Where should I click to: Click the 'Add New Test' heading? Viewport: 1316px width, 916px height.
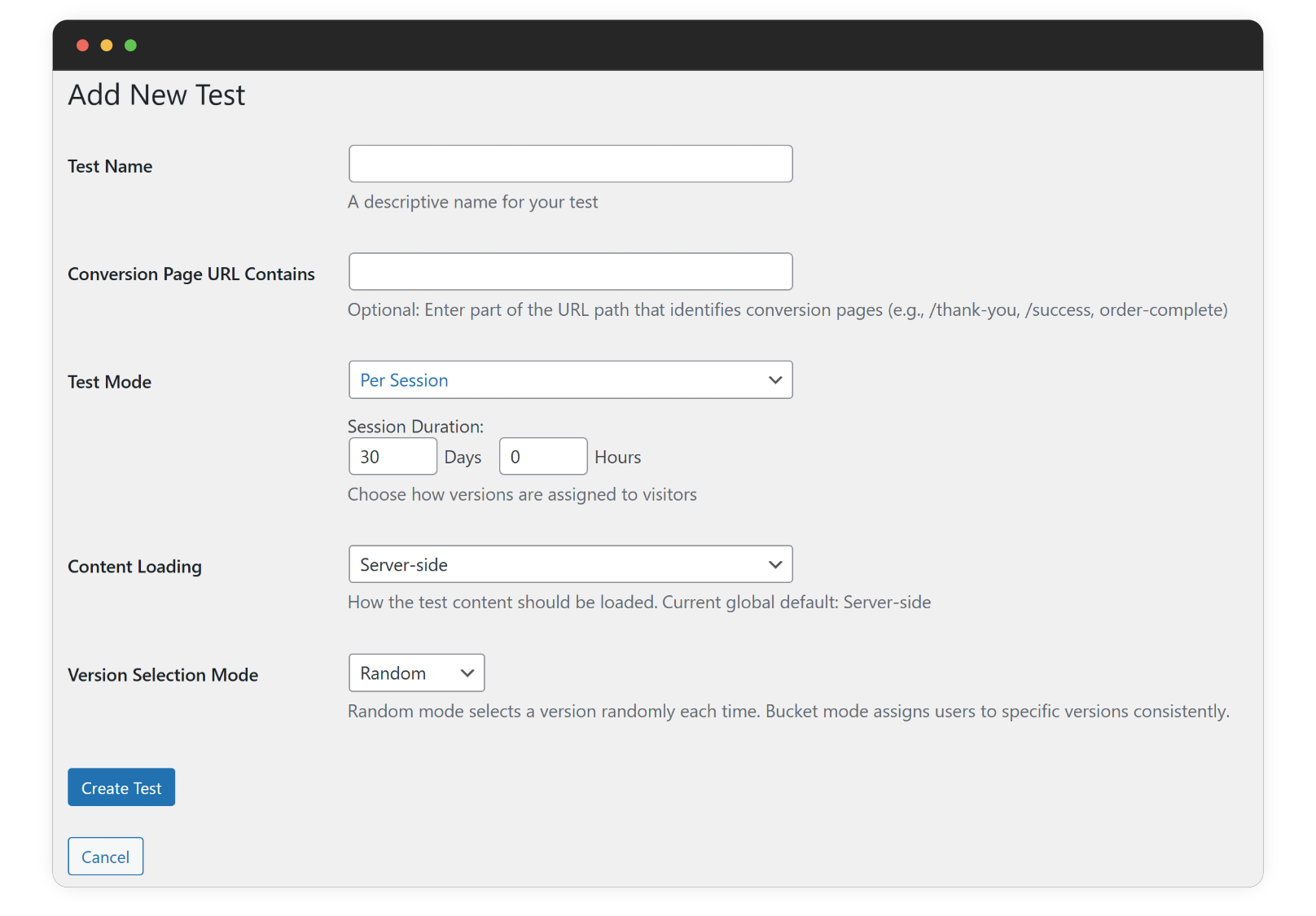click(156, 95)
